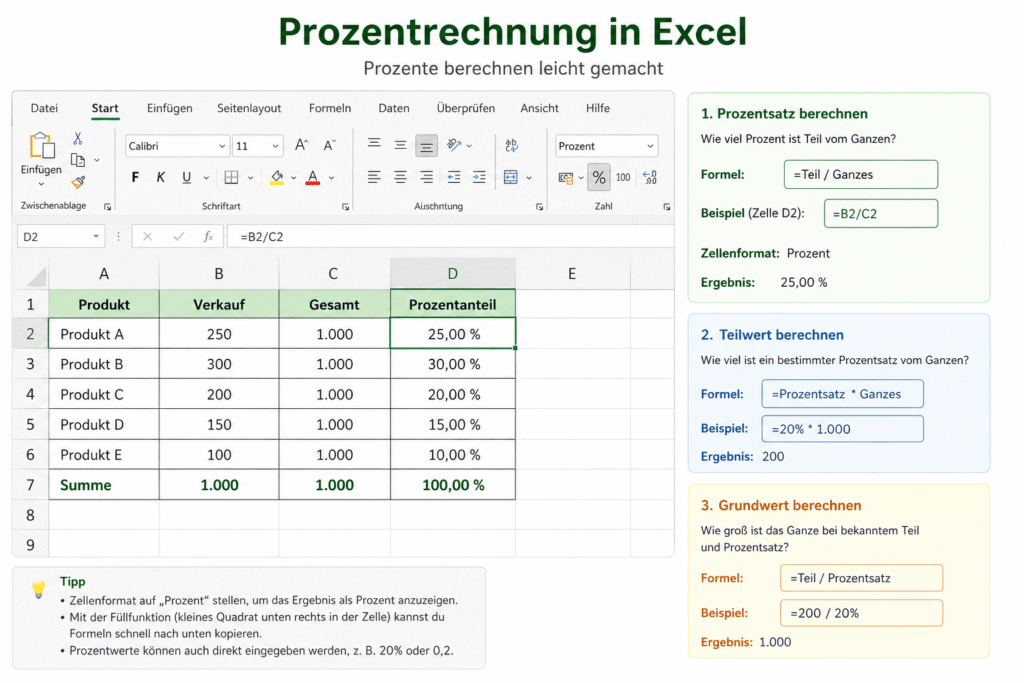Select row 7 header
1024x683 pixels.
(30, 484)
